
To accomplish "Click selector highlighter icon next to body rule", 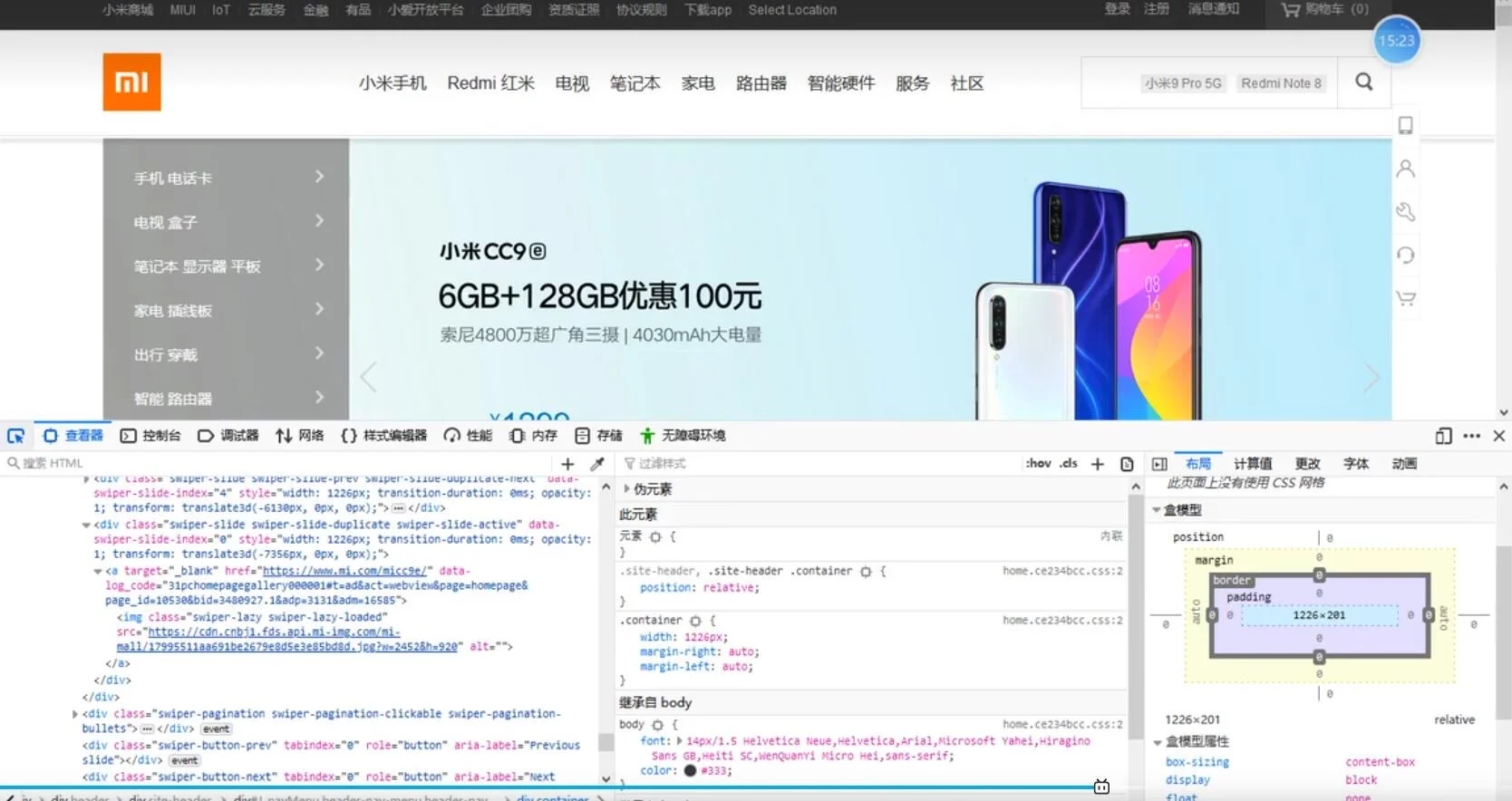I will tap(658, 725).
